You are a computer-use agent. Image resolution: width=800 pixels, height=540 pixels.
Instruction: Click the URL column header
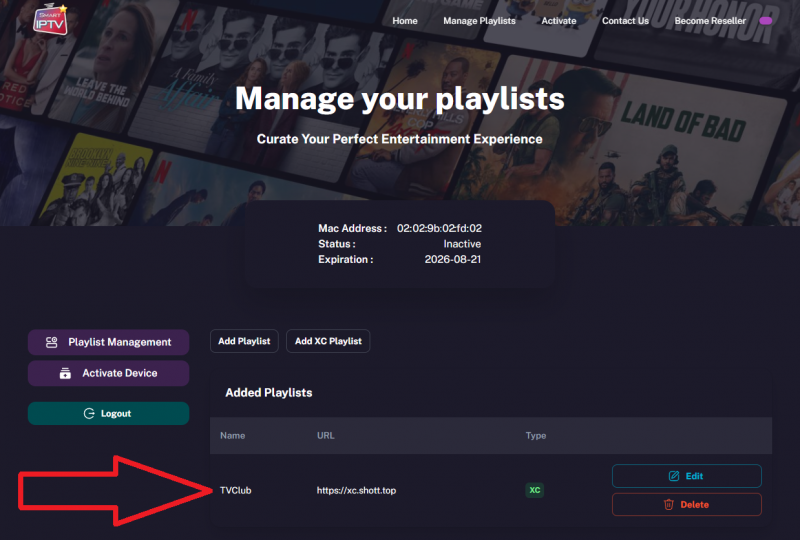click(326, 435)
